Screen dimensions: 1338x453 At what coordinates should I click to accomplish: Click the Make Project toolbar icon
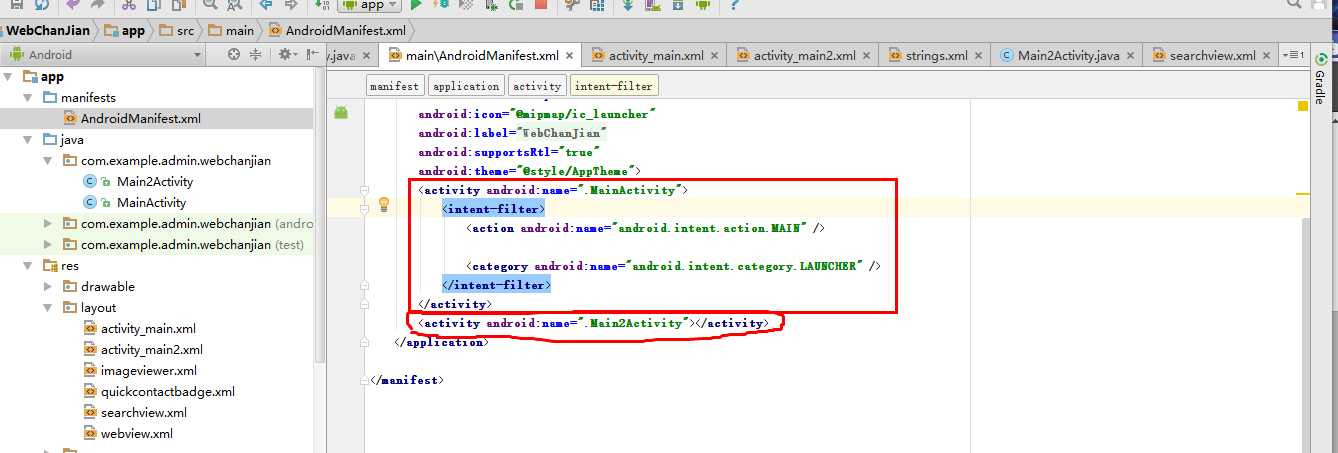click(322, 5)
